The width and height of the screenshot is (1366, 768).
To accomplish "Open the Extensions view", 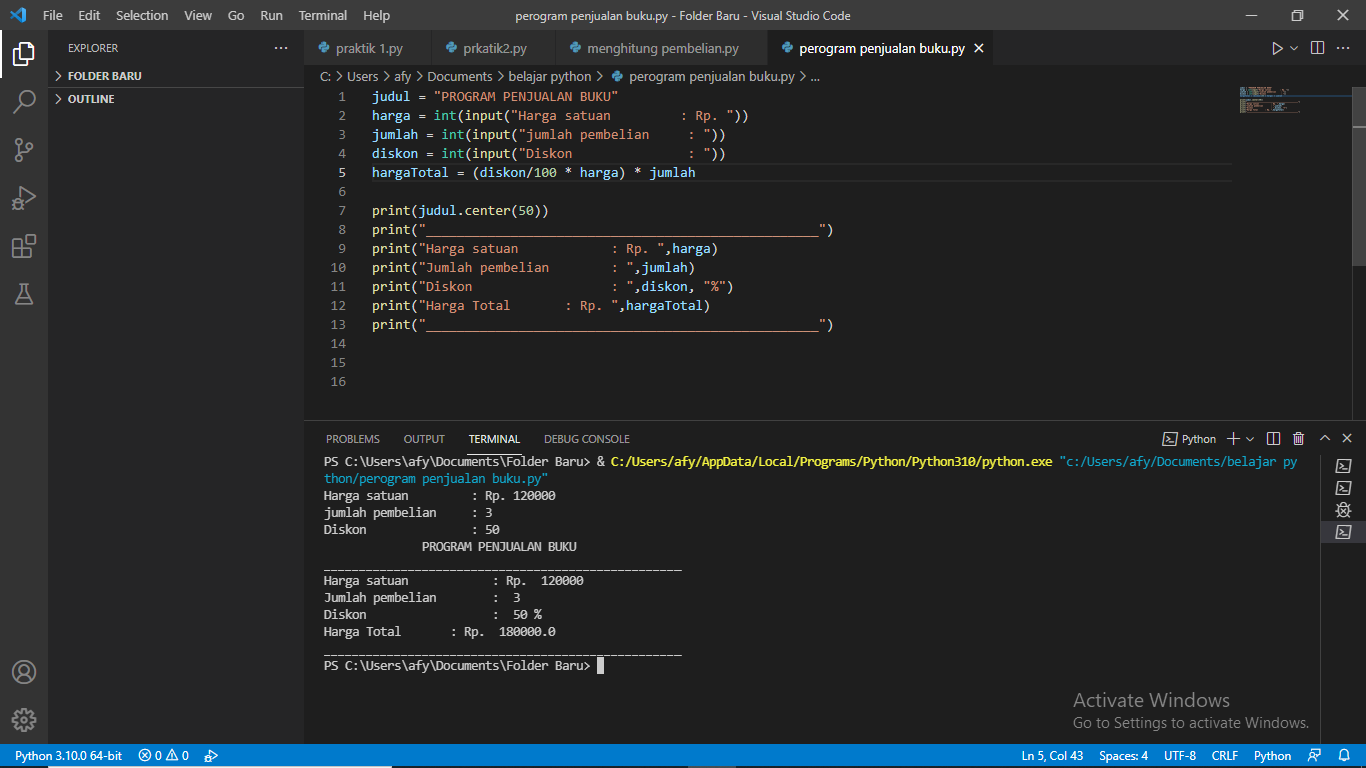I will [x=24, y=246].
